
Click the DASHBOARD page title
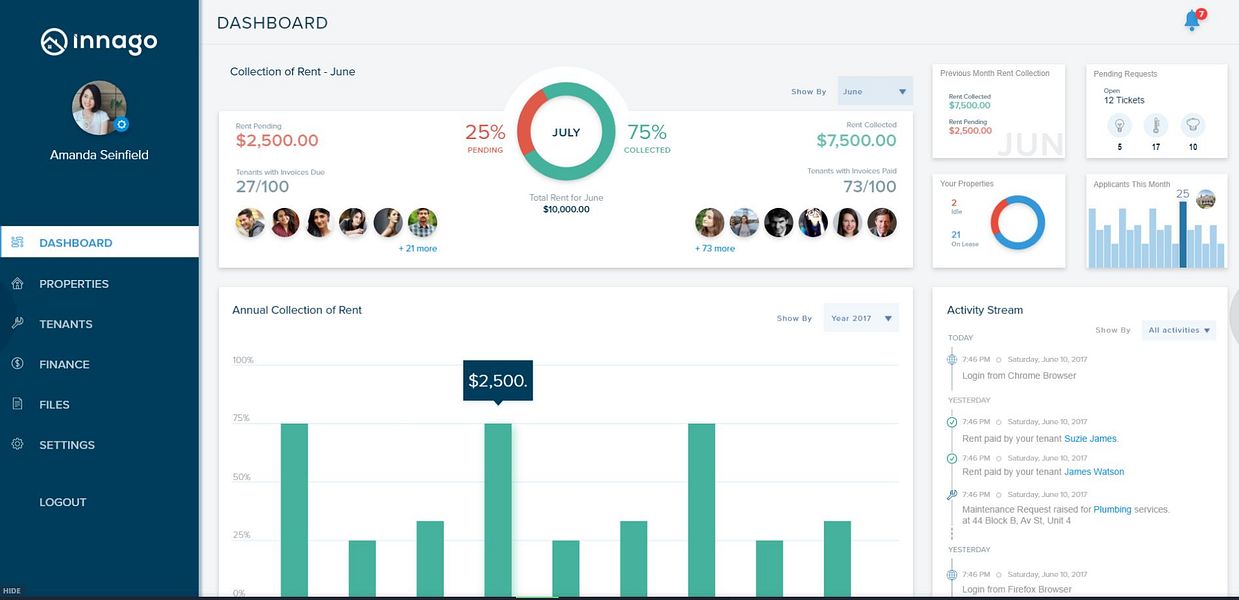click(272, 22)
